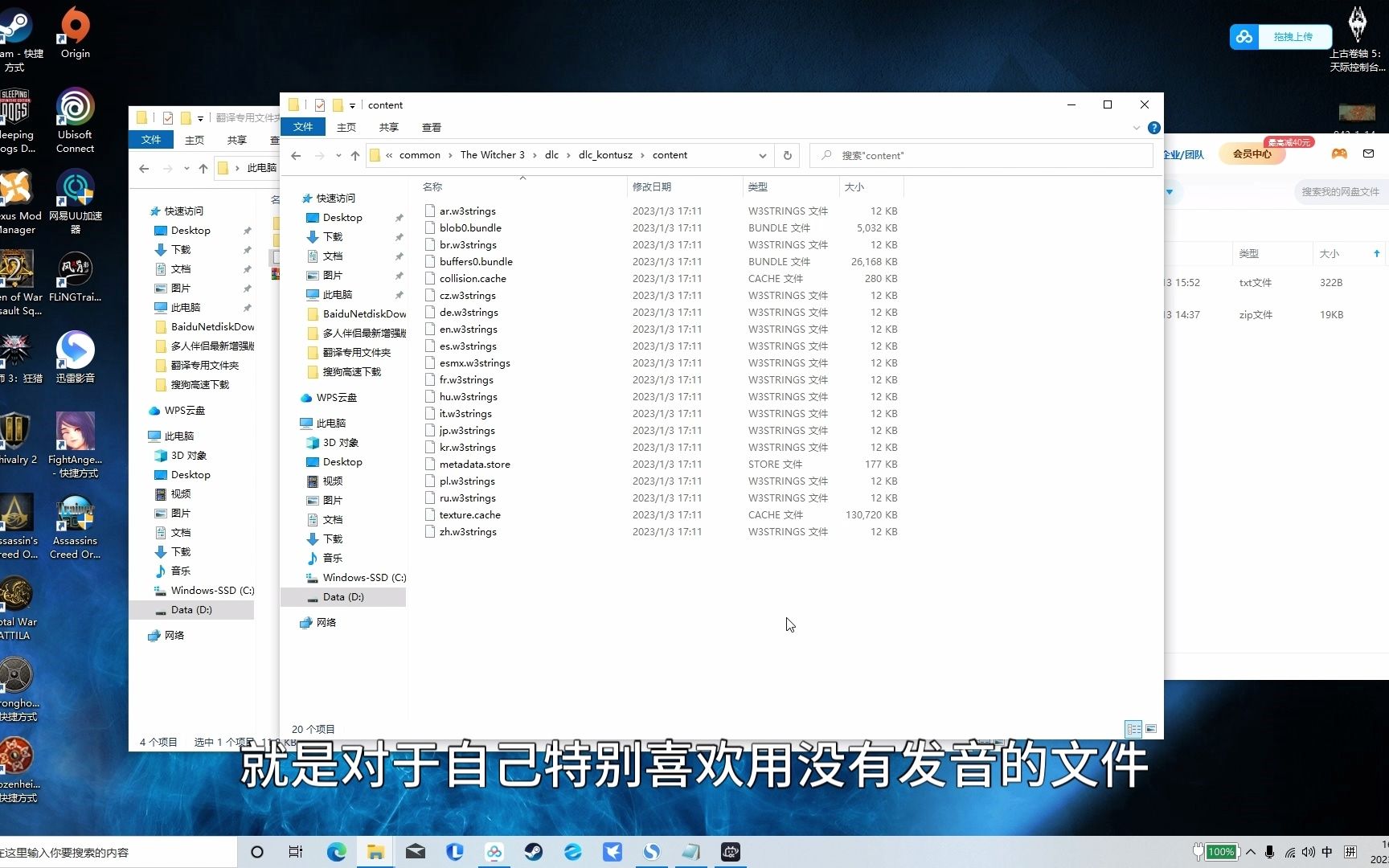Screen dimensions: 1389x868
Task: Open 上古卷轴5 desktop shortcut
Action: pyautogui.click(x=1357, y=39)
